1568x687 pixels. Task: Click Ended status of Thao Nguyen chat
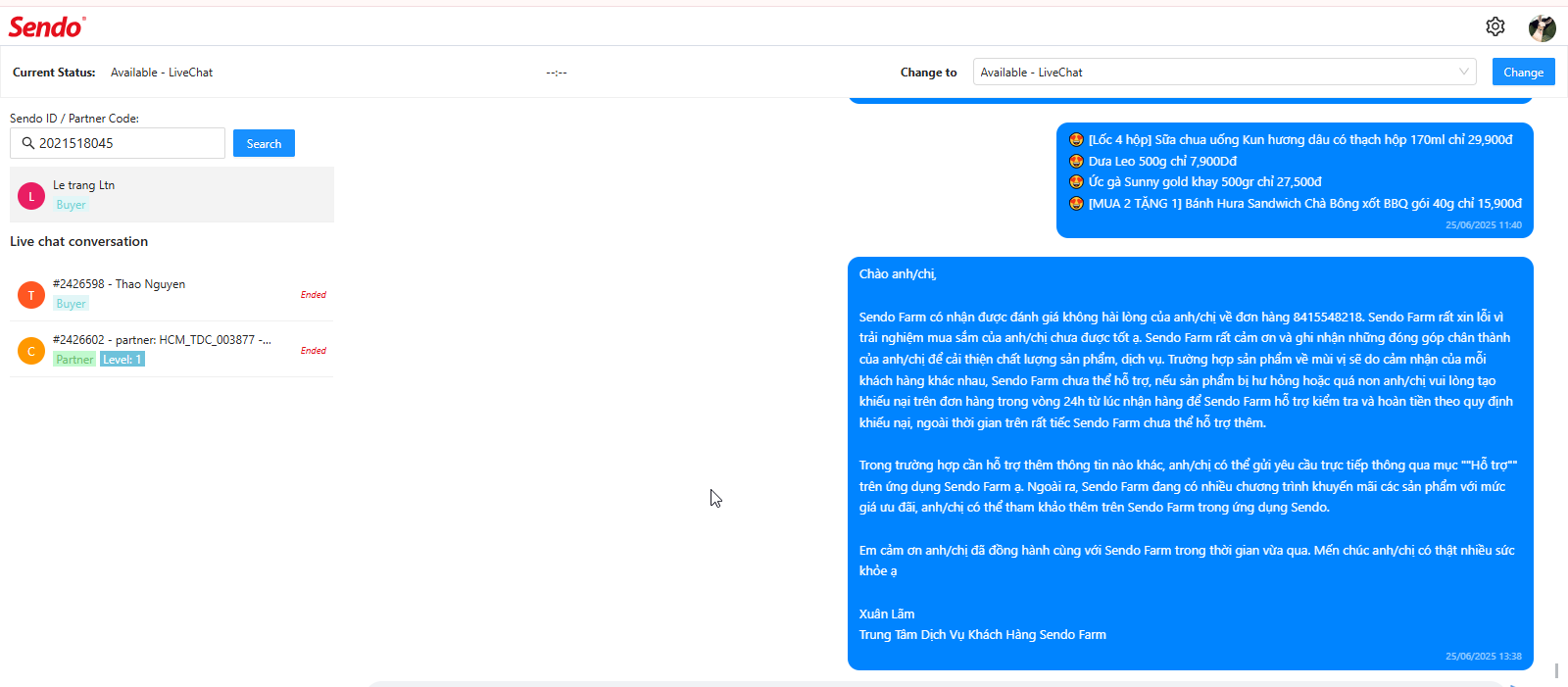click(314, 294)
